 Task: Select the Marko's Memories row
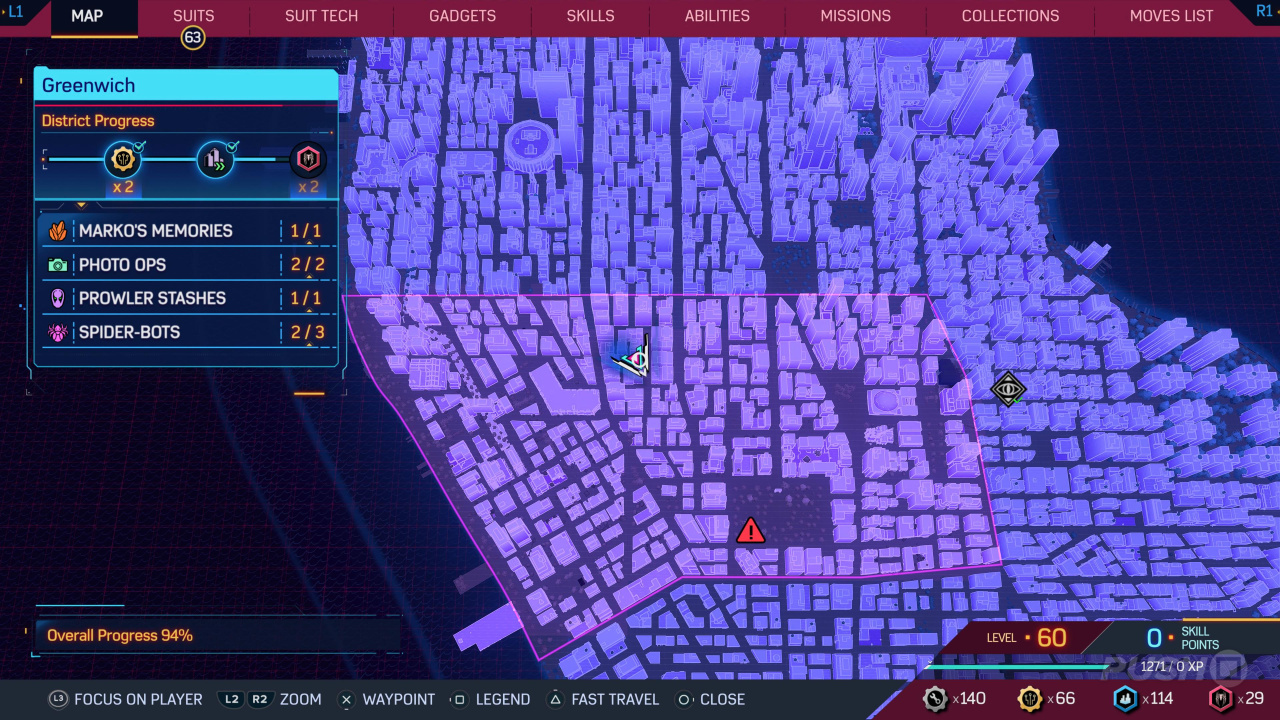coord(185,231)
